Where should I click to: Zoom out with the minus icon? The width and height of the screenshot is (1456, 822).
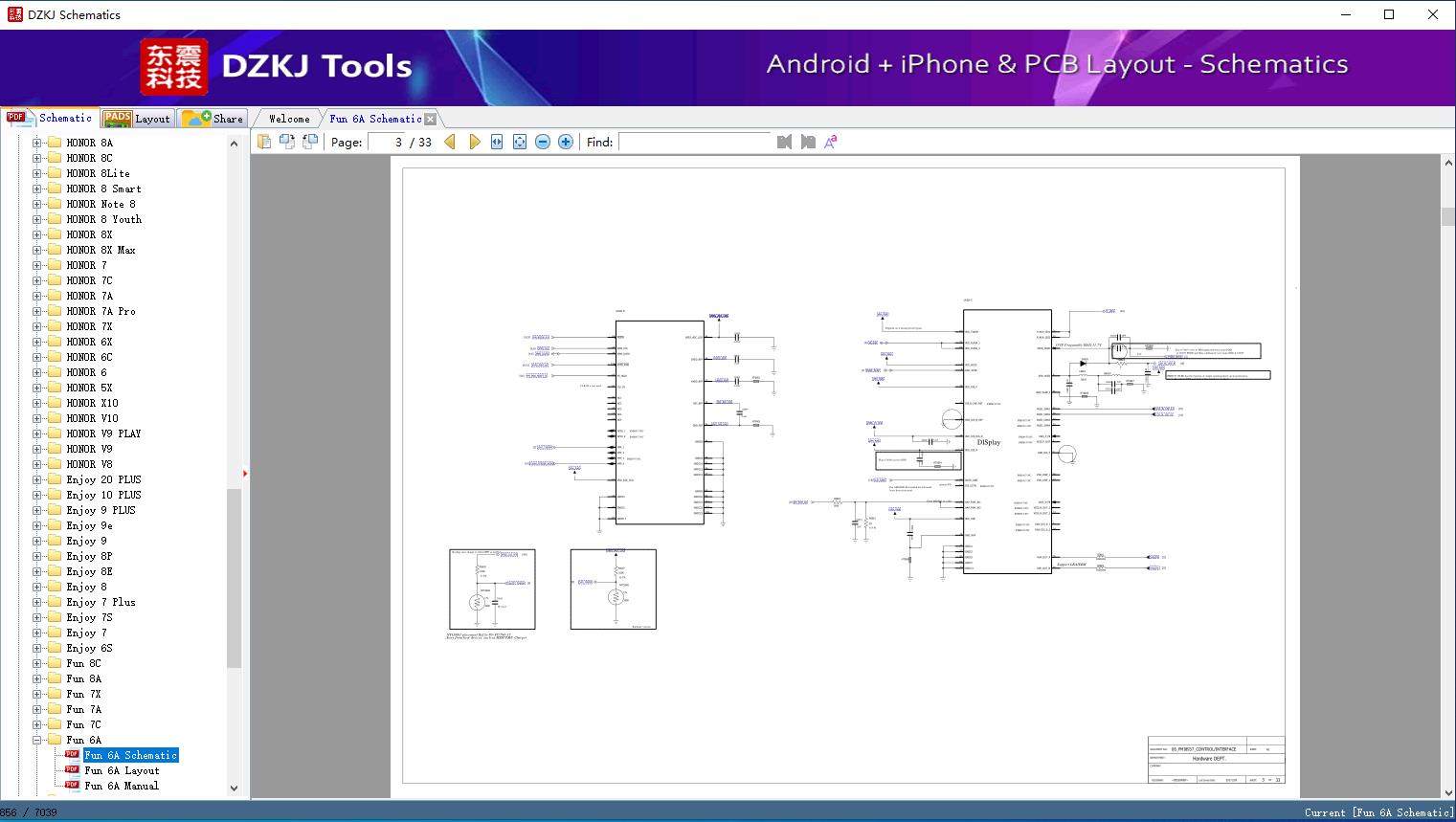[x=543, y=142]
